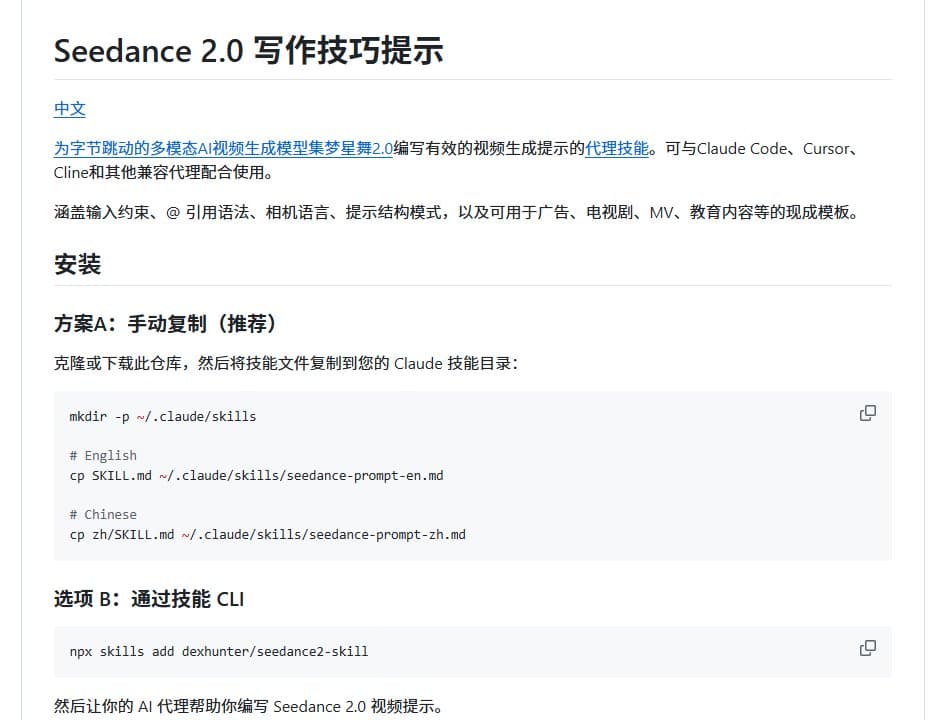The height and width of the screenshot is (720, 932).
Task: Click the sentence 克隆或下载此仓库
Action: pyautogui.click(x=286, y=363)
